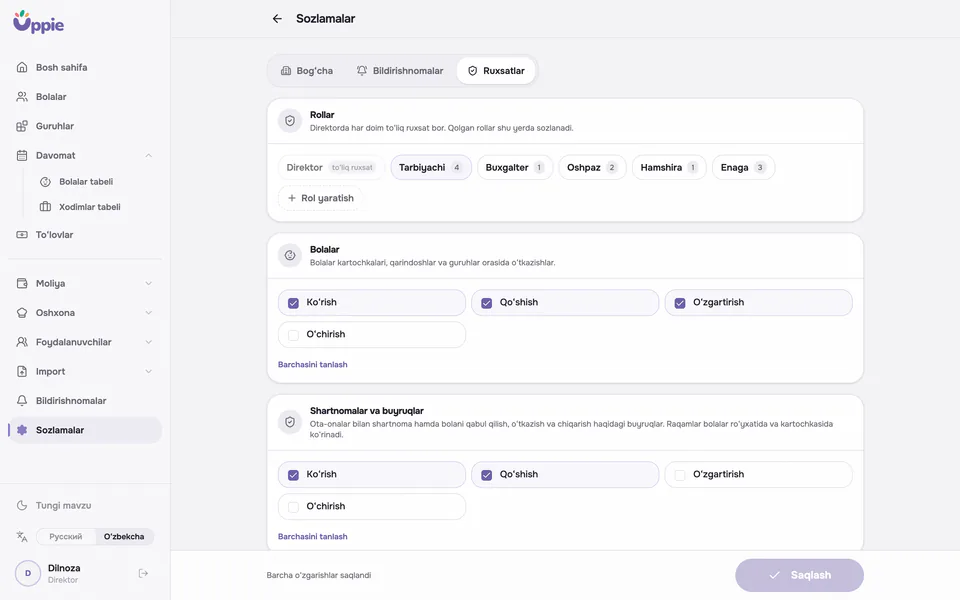Click Barchasini tanlash under Bolalar
This screenshot has height=600, width=960.
click(x=313, y=365)
